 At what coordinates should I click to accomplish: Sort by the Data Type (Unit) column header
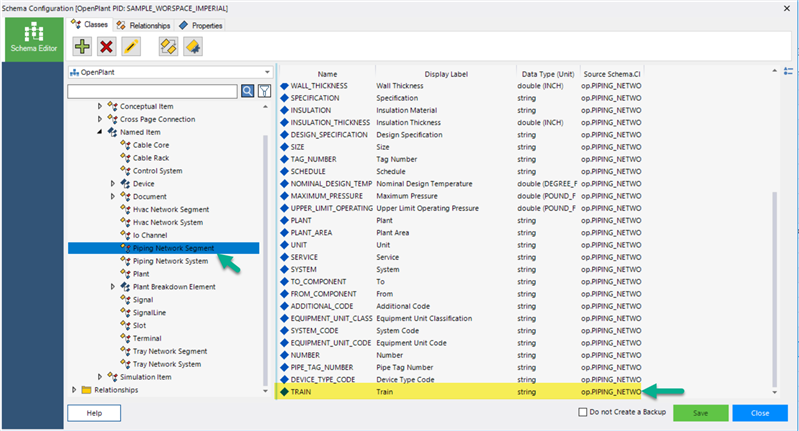click(x=548, y=74)
